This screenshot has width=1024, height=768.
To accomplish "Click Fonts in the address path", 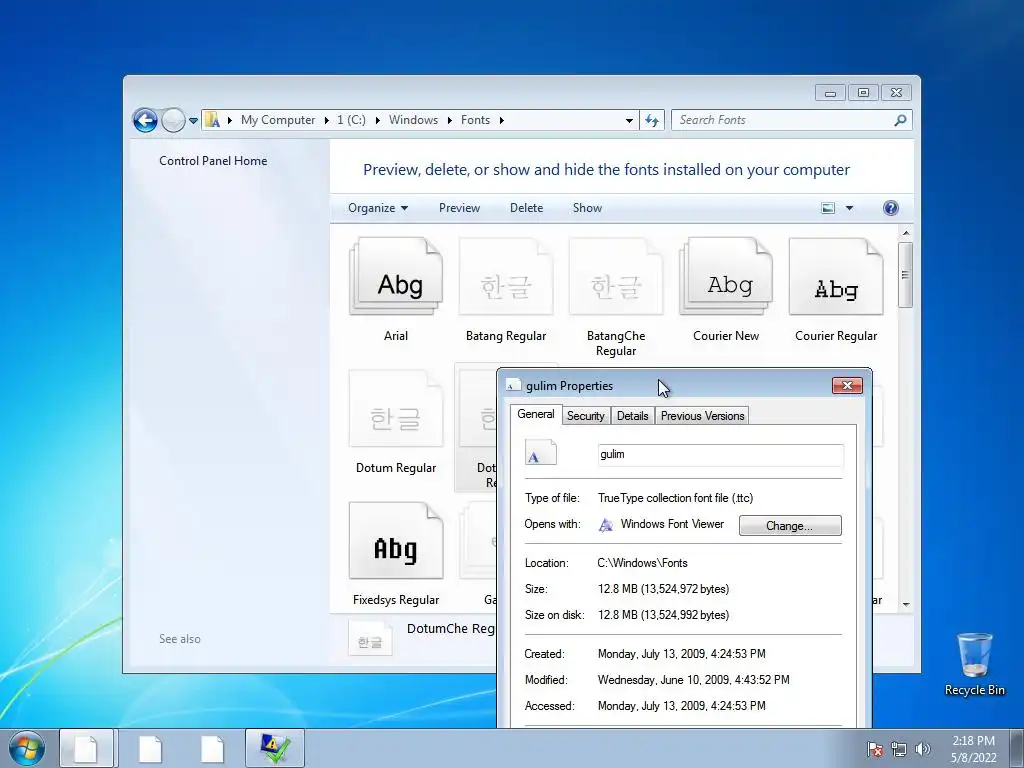I will [475, 120].
